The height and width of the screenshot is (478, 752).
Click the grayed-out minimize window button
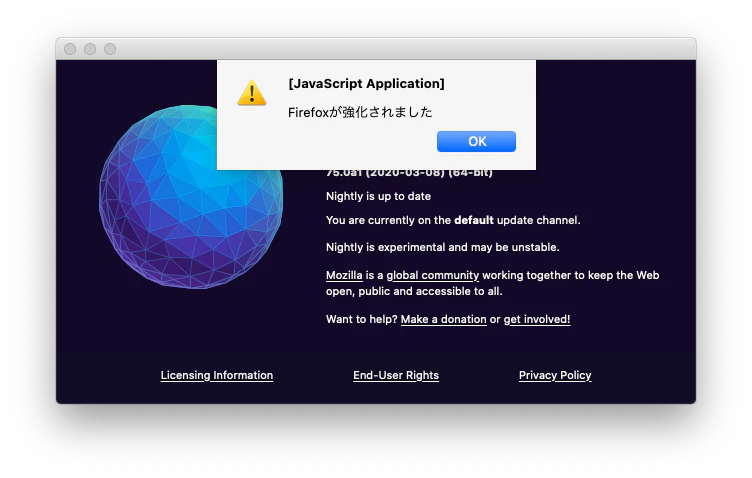tap(90, 49)
